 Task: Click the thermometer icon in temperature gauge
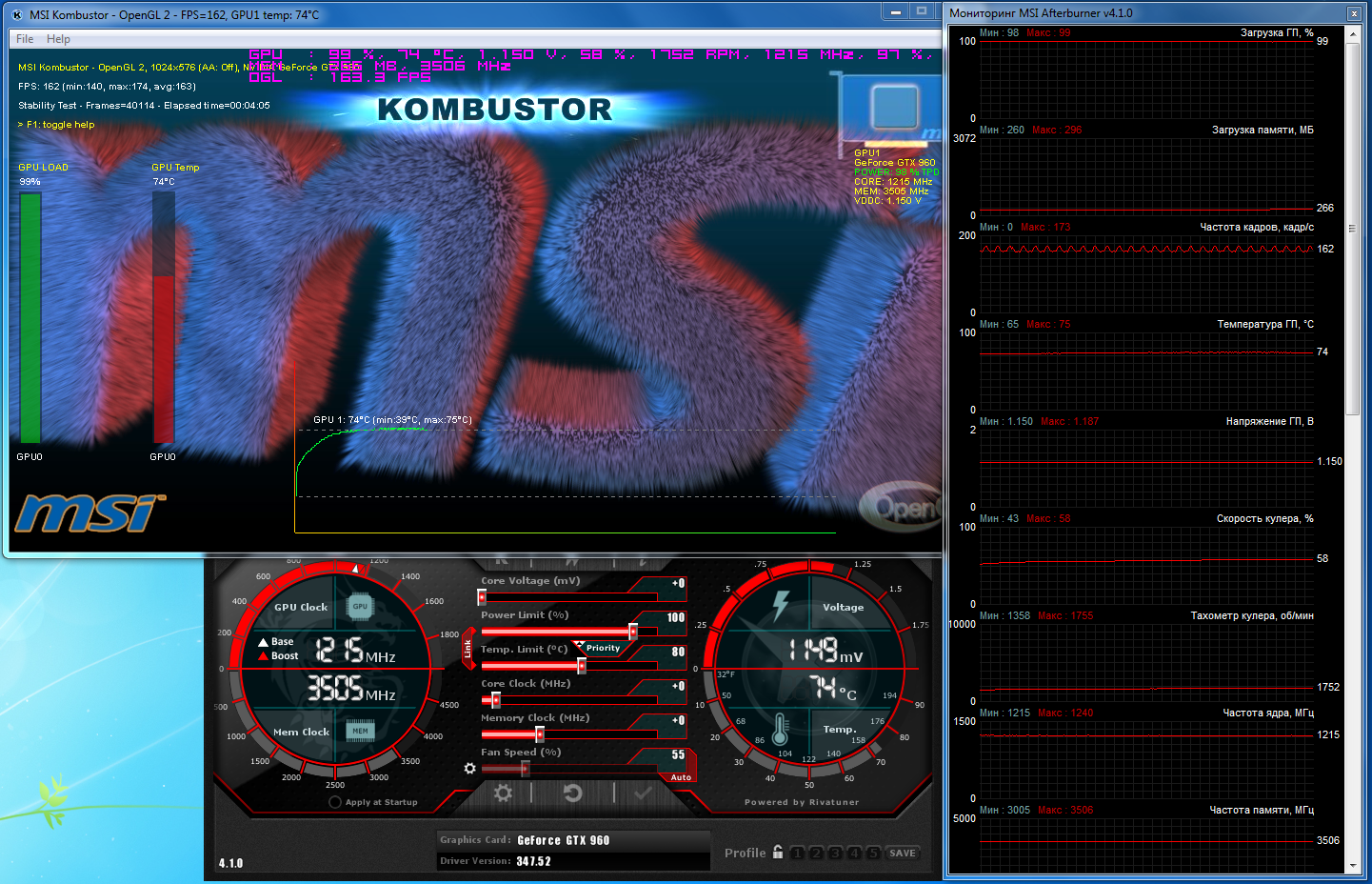click(x=781, y=730)
